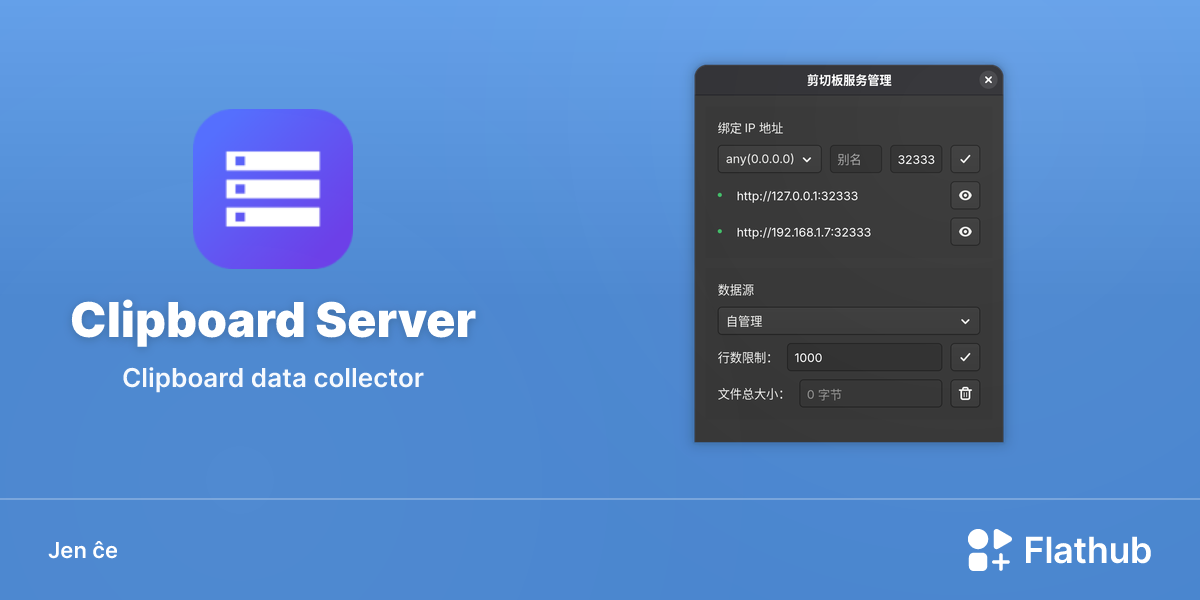Image resolution: width=1200 pixels, height=600 pixels.
Task: Expand the 自管理 data source dropdown
Action: click(849, 321)
